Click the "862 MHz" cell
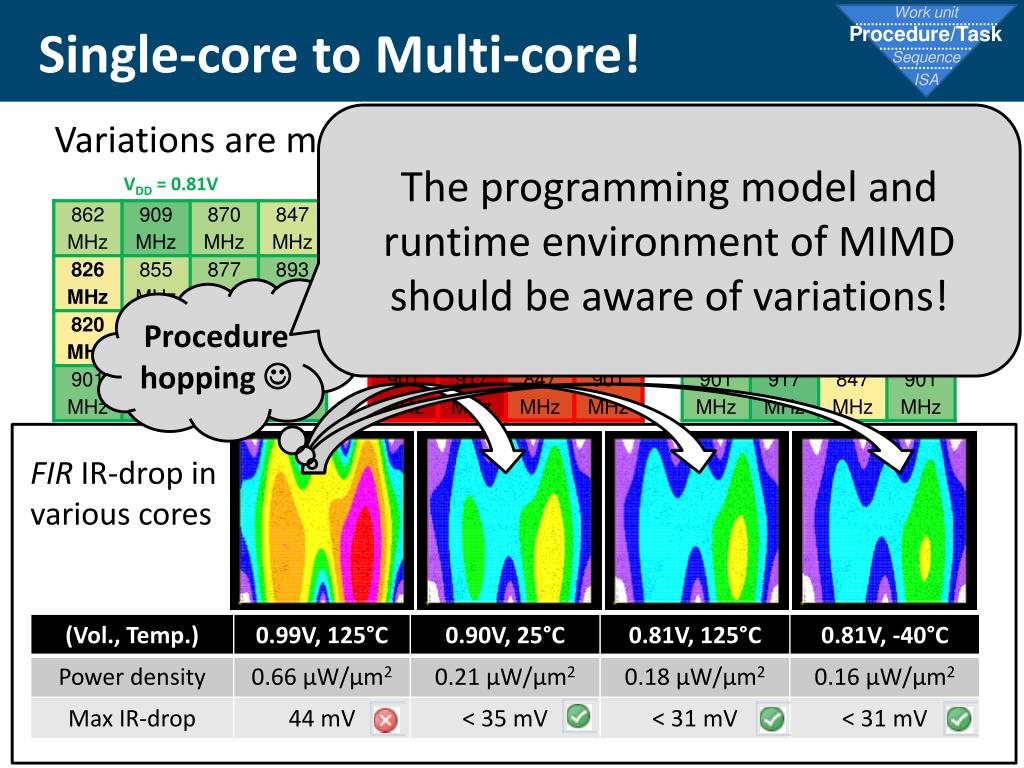The image size is (1024, 768). click(88, 228)
